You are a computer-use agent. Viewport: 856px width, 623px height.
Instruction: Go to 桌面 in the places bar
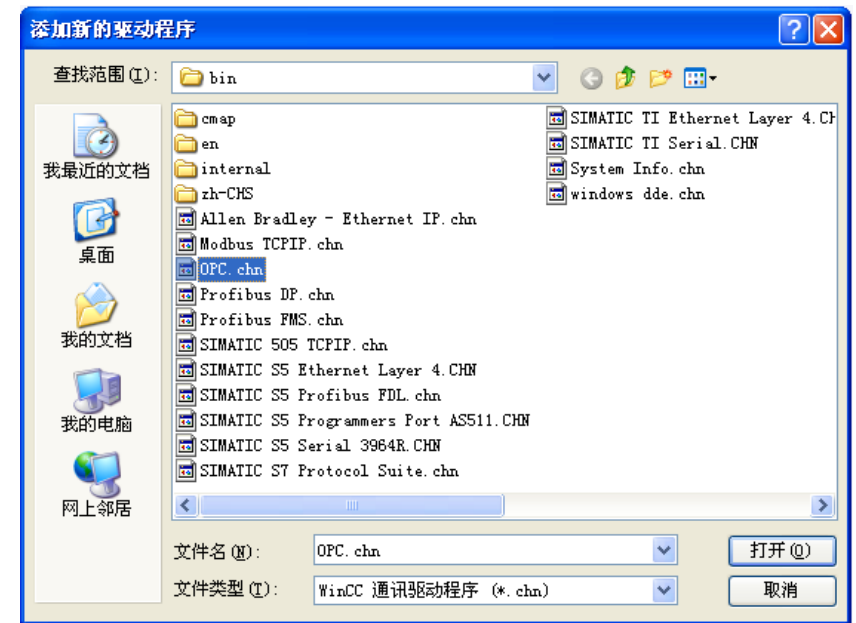[97, 231]
